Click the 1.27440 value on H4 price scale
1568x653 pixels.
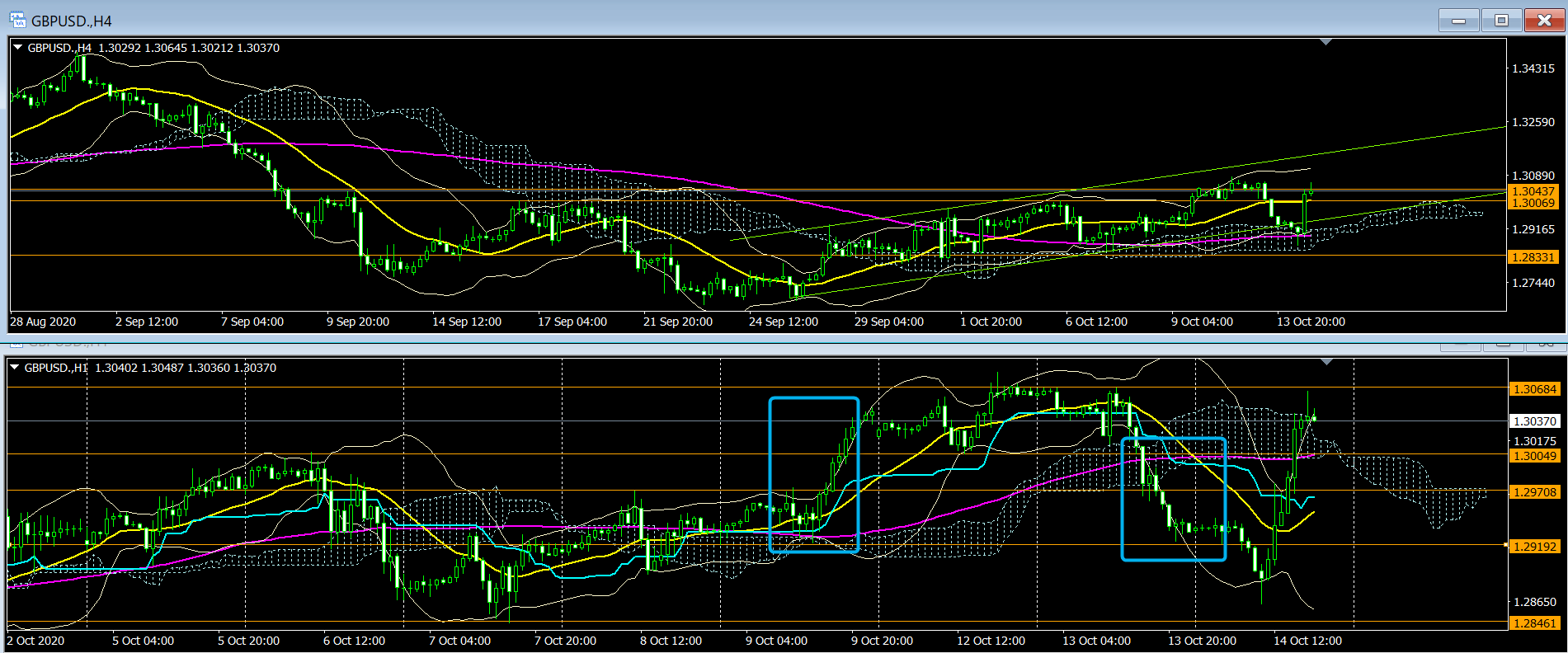coord(1533,283)
